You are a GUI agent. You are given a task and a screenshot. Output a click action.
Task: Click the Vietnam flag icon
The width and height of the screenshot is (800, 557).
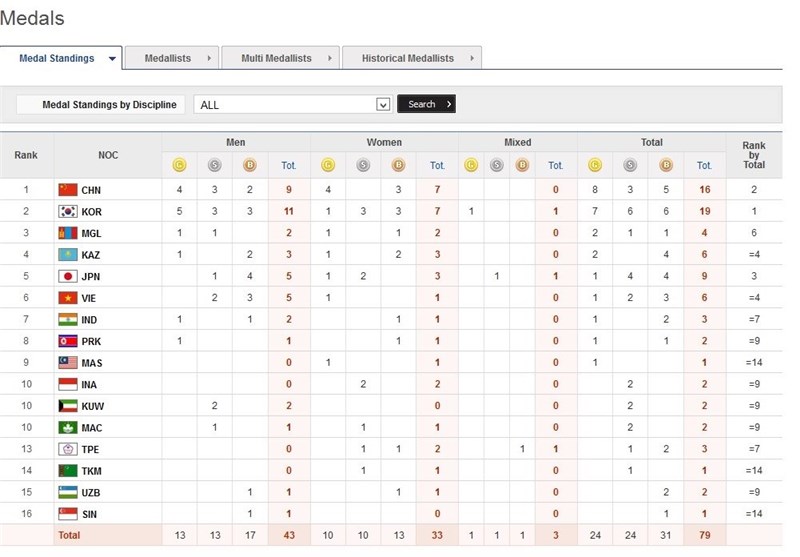tap(67, 298)
